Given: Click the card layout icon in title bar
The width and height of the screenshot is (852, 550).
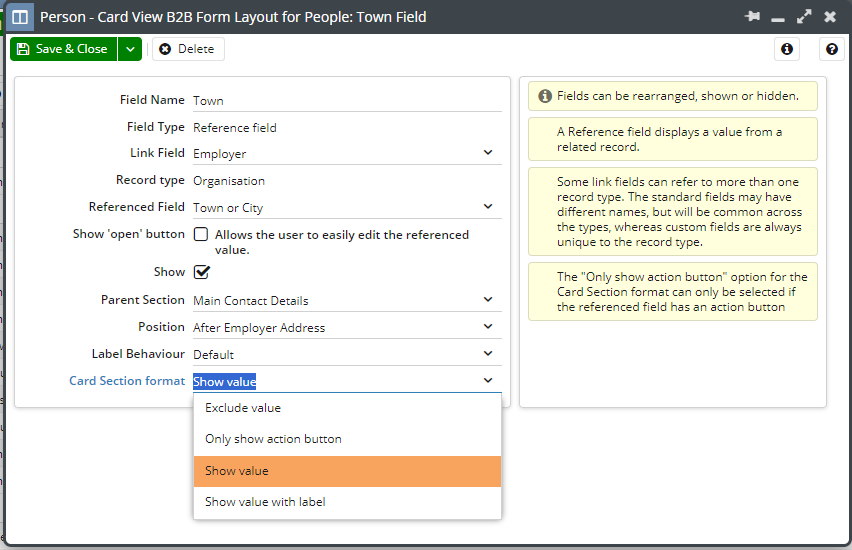Looking at the screenshot, I should pyautogui.click(x=20, y=17).
